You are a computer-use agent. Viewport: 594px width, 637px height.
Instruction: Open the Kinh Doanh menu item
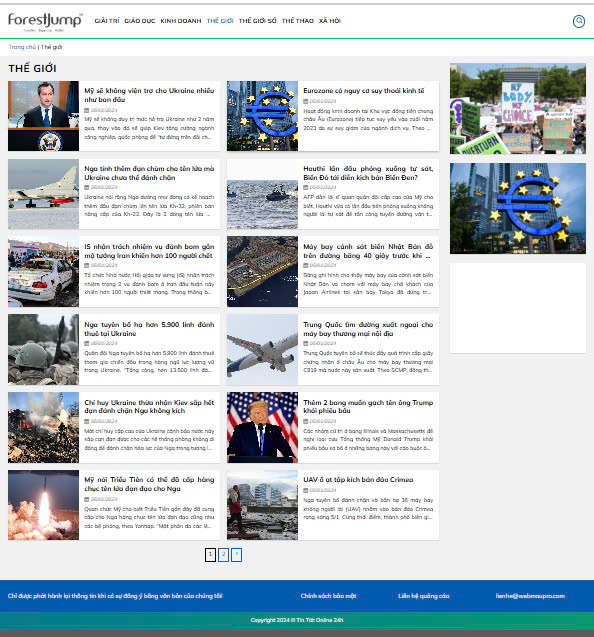181,21
